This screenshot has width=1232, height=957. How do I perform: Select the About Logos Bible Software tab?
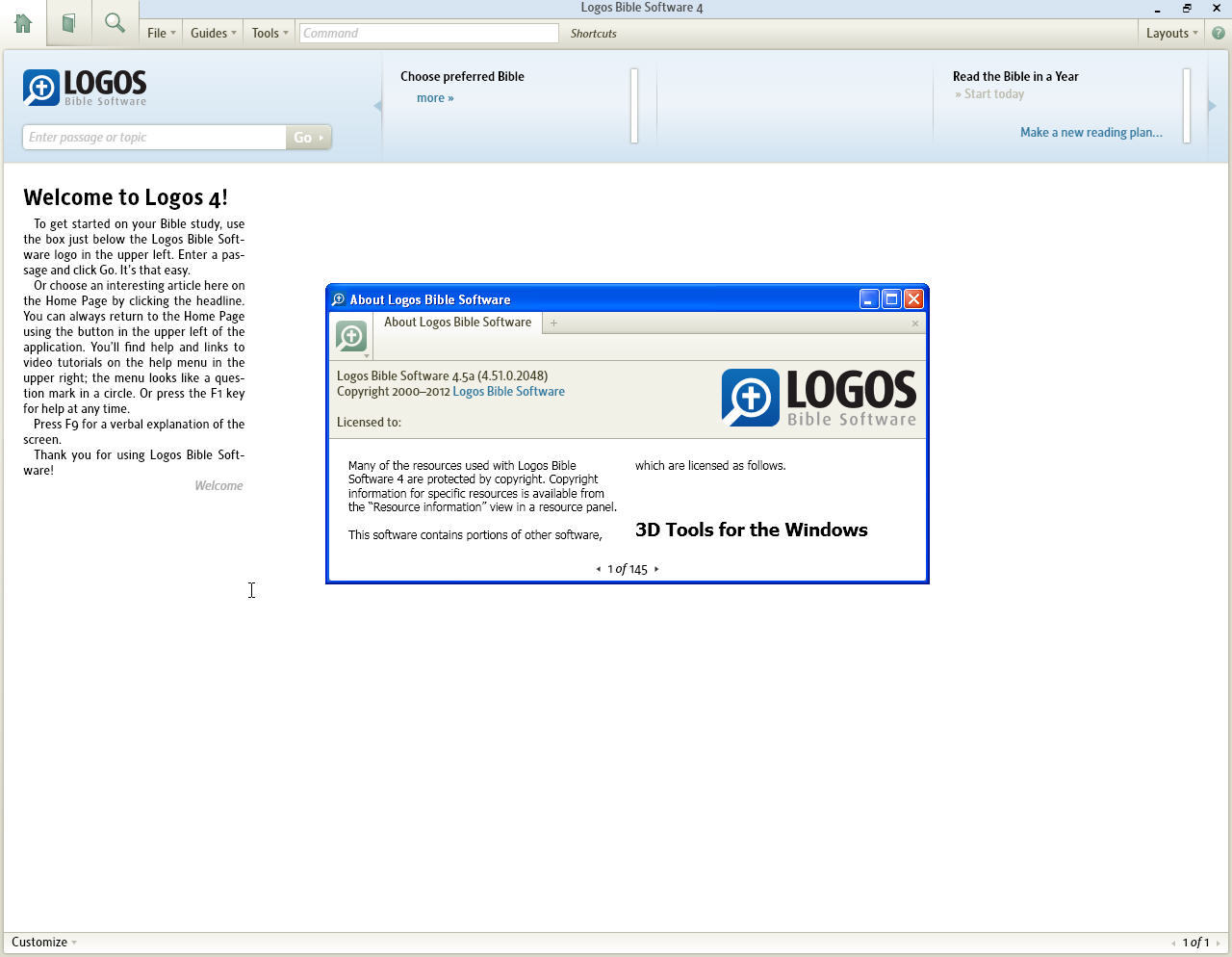click(457, 323)
